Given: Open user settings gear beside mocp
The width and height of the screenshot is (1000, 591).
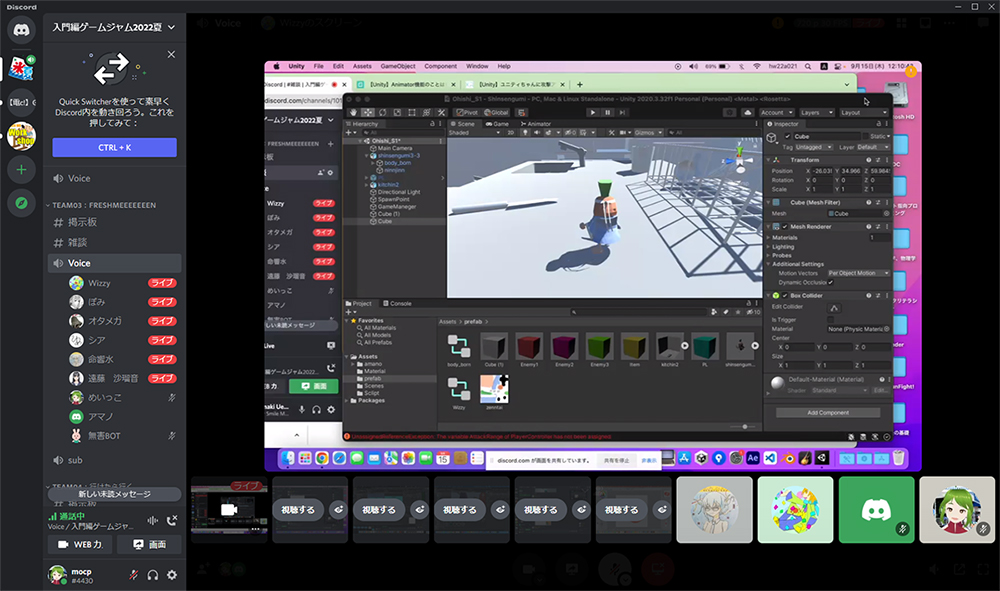Looking at the screenshot, I should 172,575.
